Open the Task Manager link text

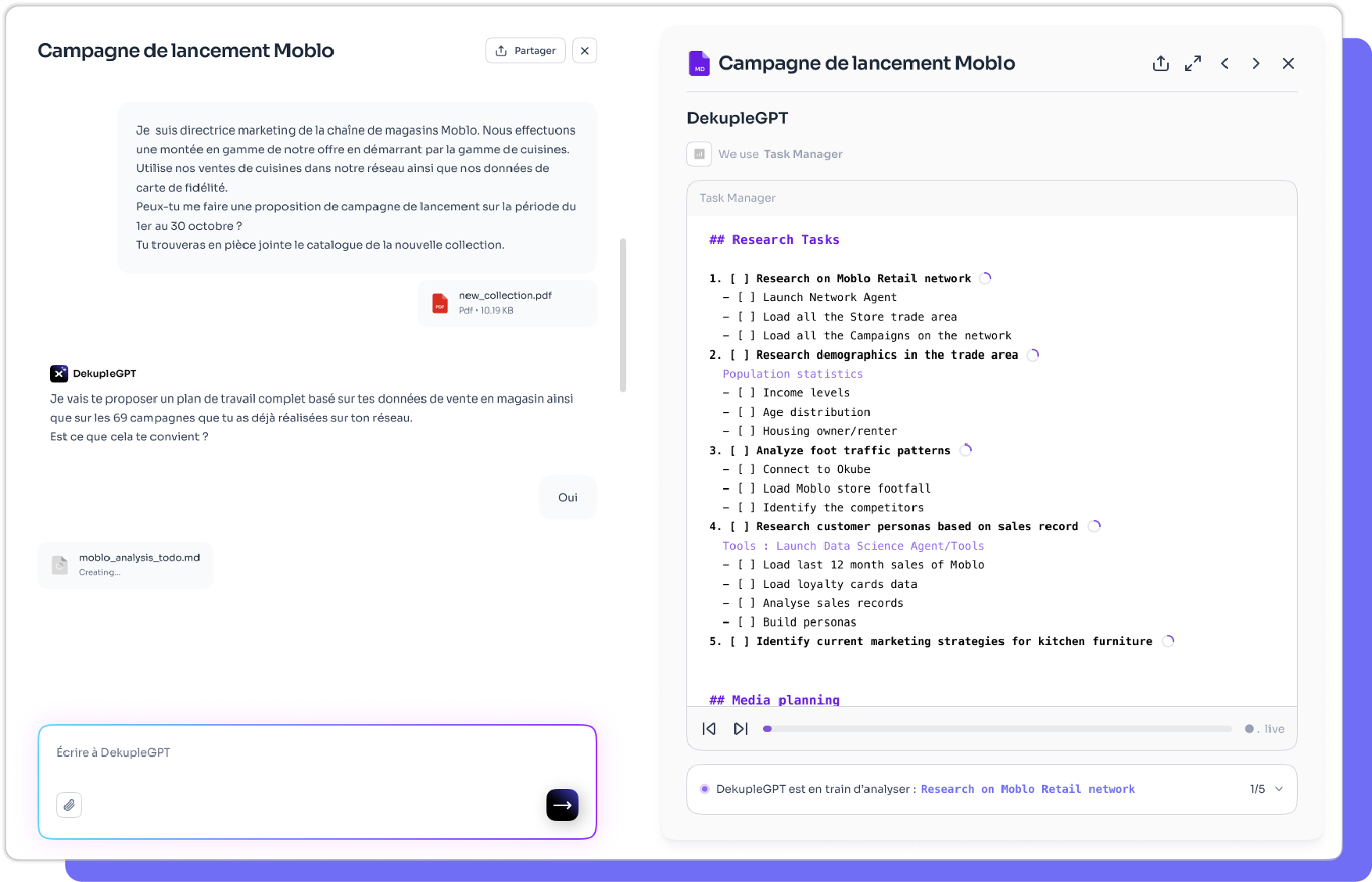[x=803, y=154]
